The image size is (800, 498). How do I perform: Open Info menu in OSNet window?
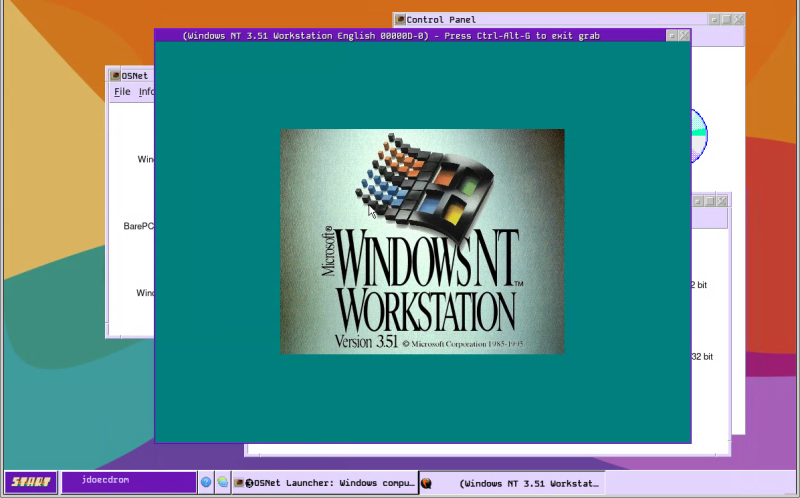tap(146, 91)
